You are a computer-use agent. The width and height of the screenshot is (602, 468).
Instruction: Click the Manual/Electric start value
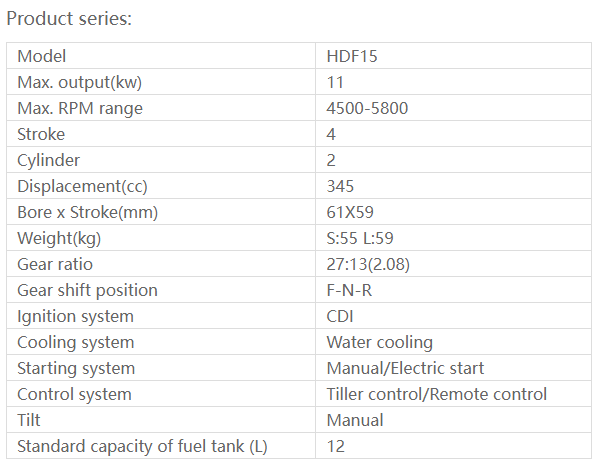click(x=405, y=368)
